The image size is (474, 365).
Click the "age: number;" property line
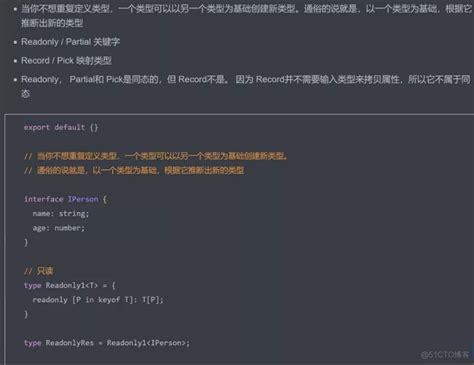point(59,228)
